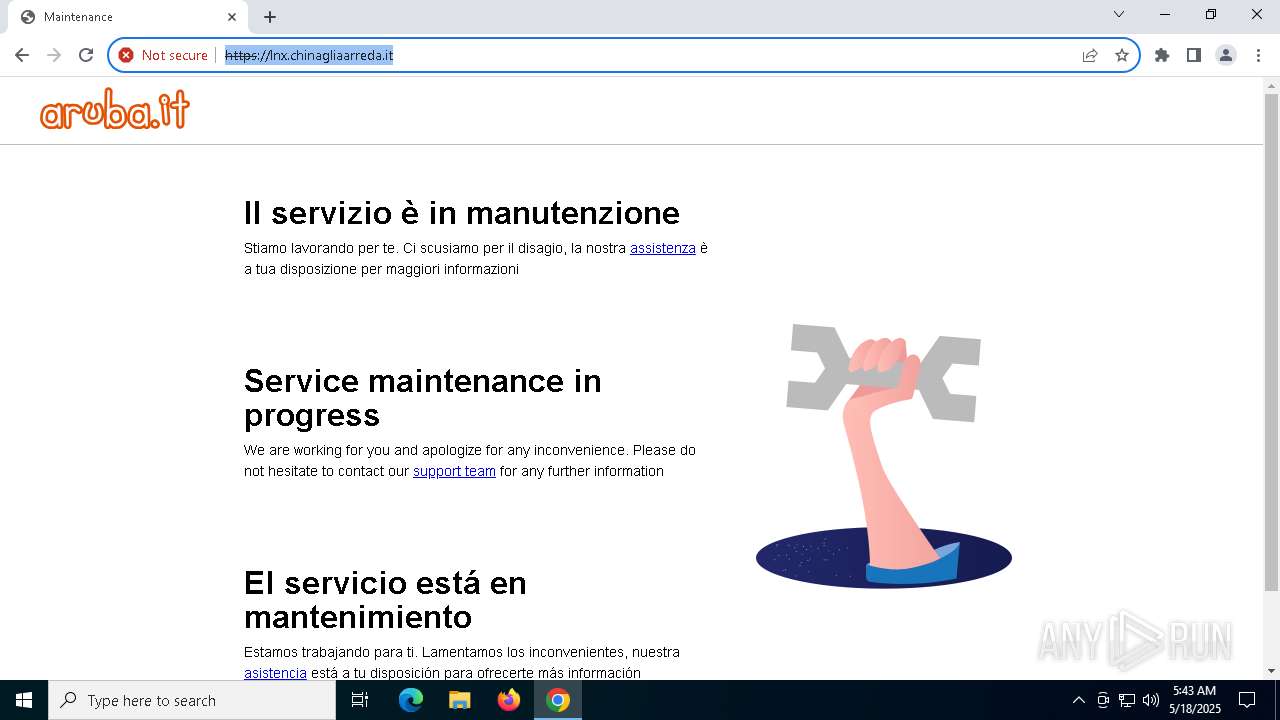Show hidden system tray icons
1280x720 pixels.
pos(1078,700)
